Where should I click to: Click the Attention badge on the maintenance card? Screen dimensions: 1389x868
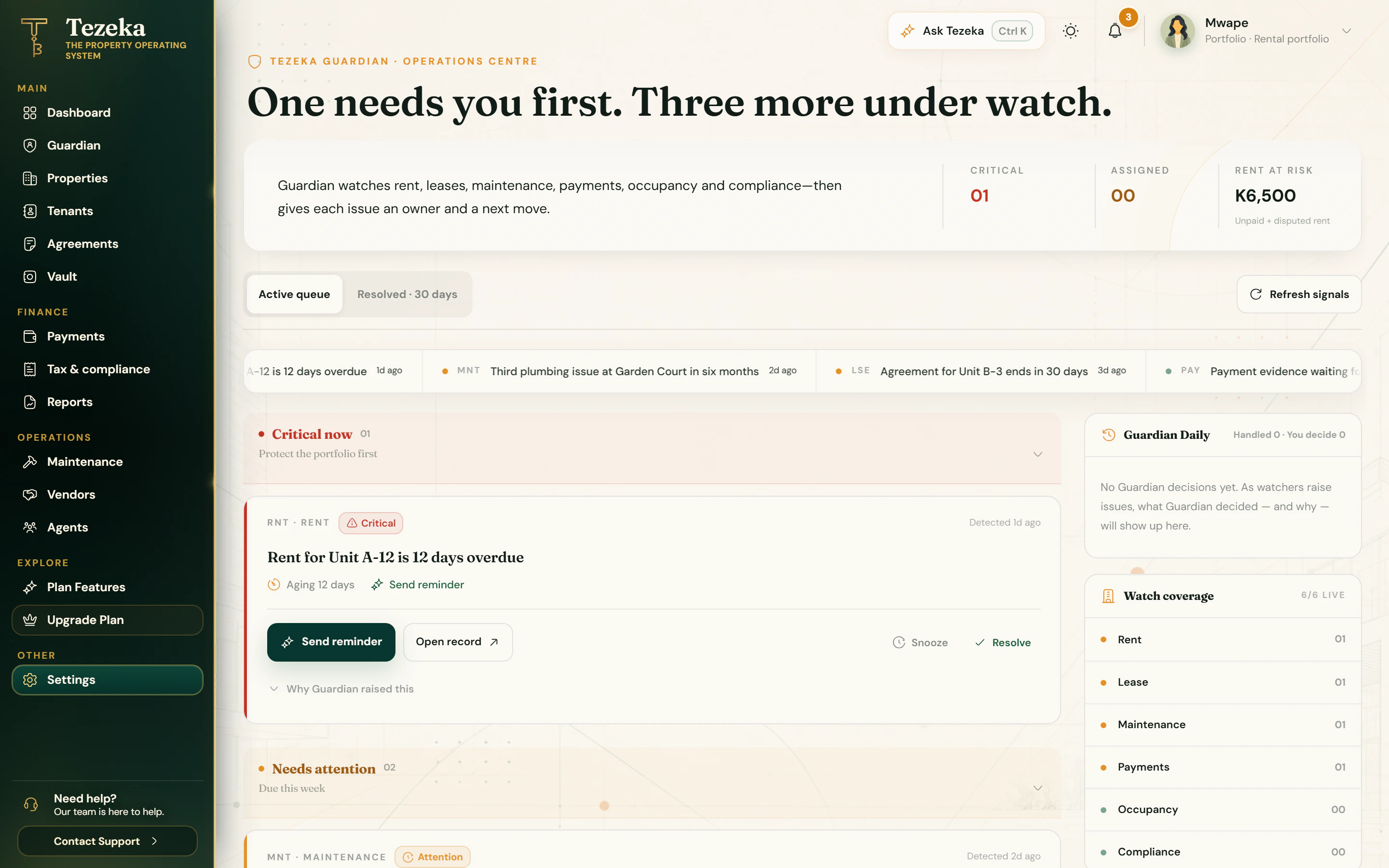point(433,856)
